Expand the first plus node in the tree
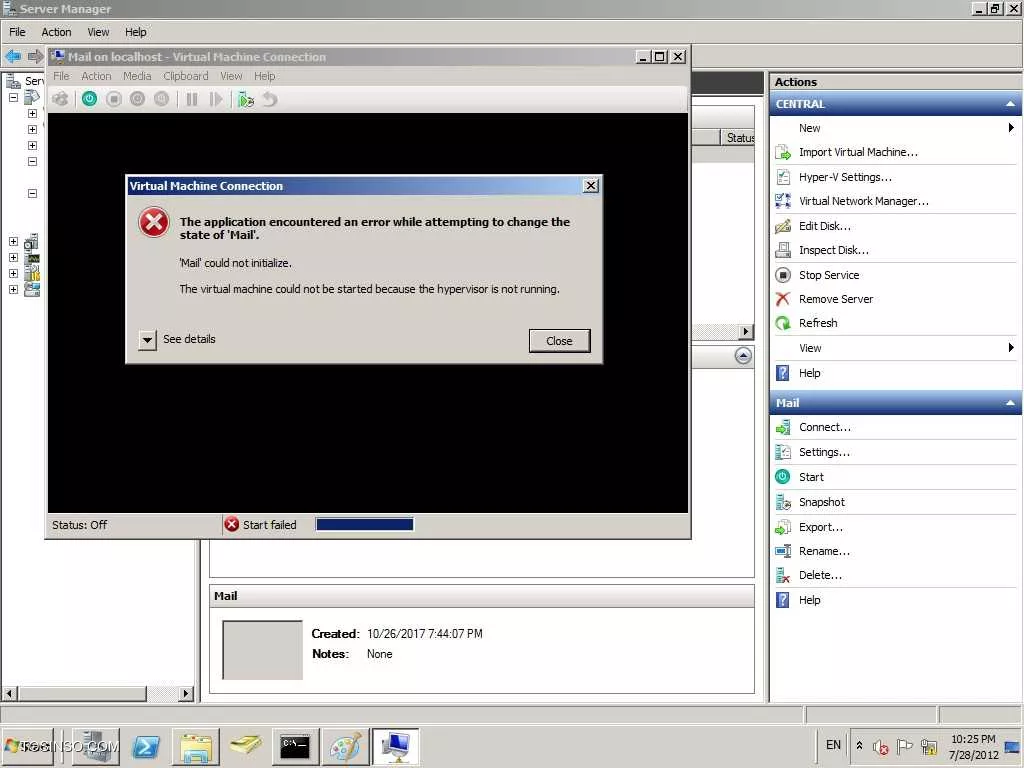Screen dimensions: 1024x768 [x=32, y=114]
